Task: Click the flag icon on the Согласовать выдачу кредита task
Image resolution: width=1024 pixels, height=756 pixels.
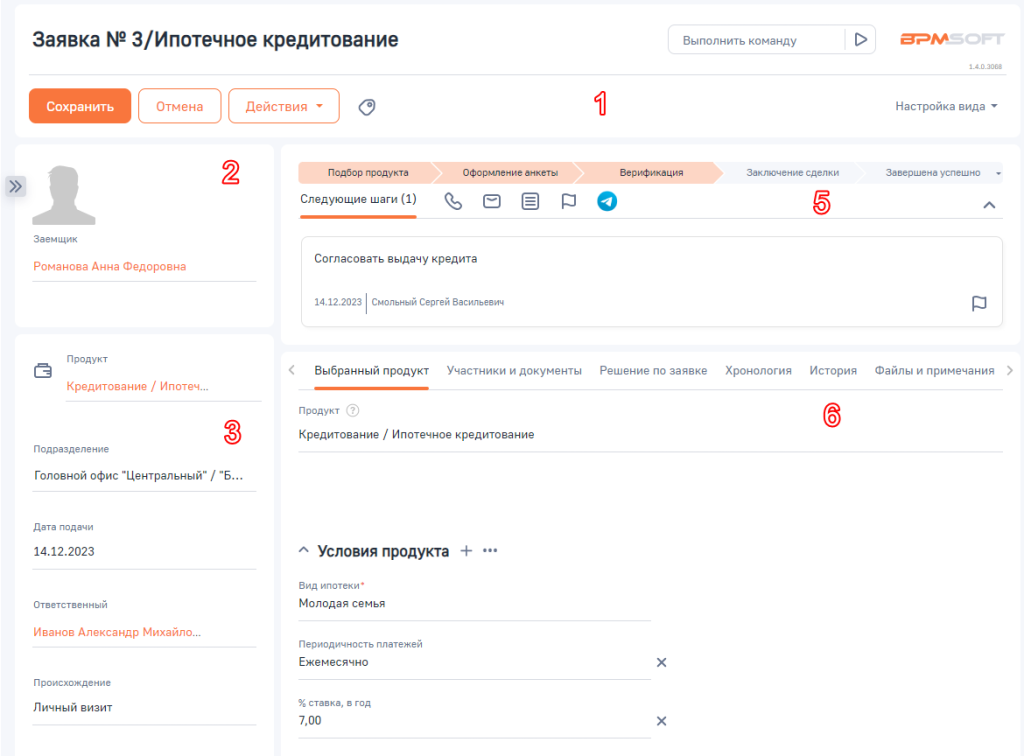Action: tap(980, 301)
